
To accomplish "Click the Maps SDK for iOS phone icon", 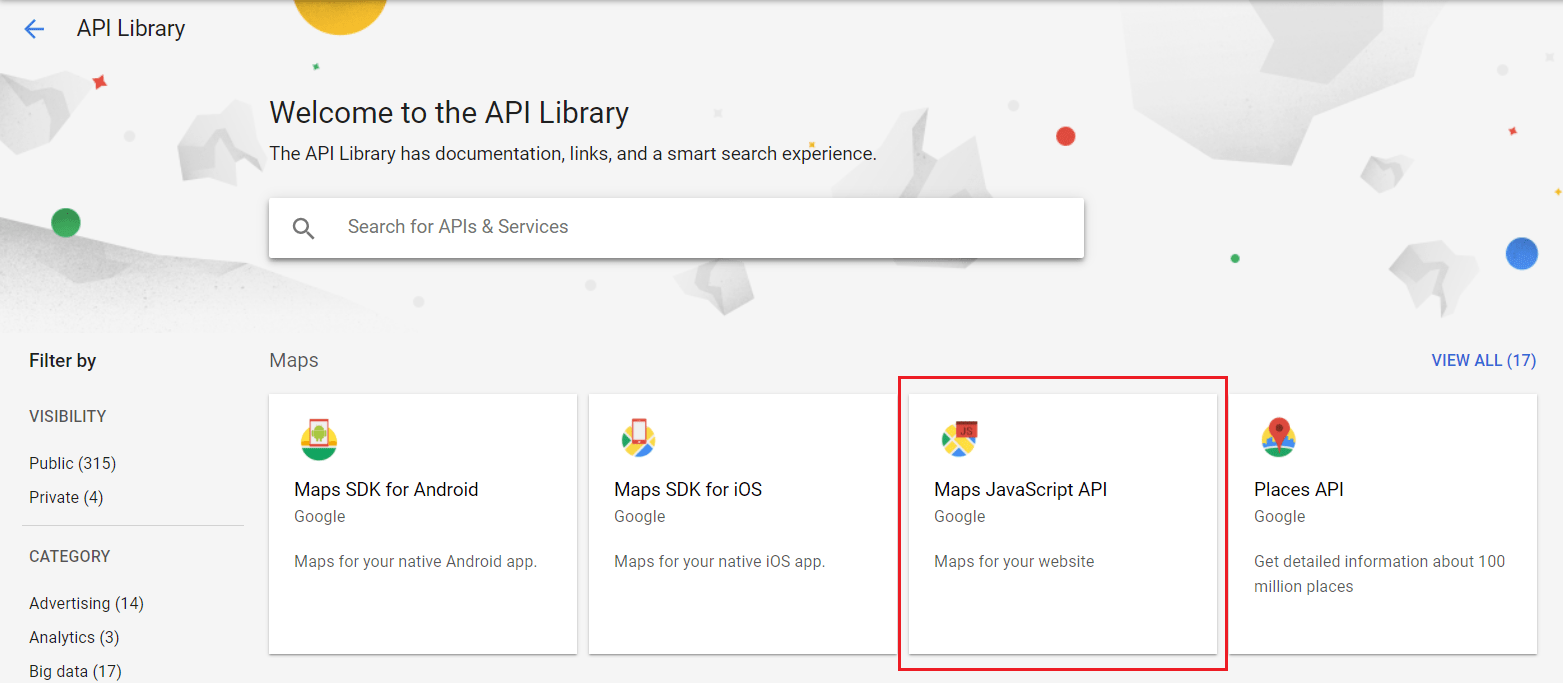I will coord(638,439).
